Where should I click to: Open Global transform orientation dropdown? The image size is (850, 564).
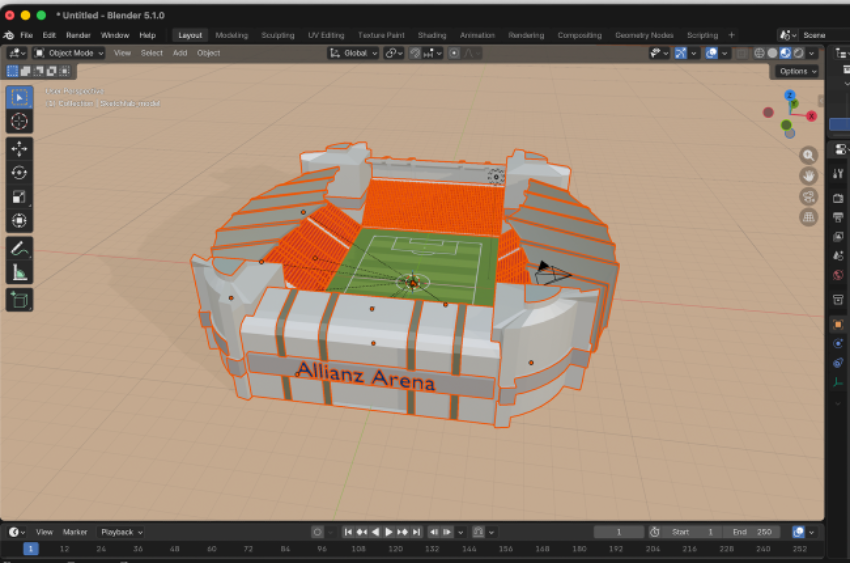pyautogui.click(x=353, y=53)
